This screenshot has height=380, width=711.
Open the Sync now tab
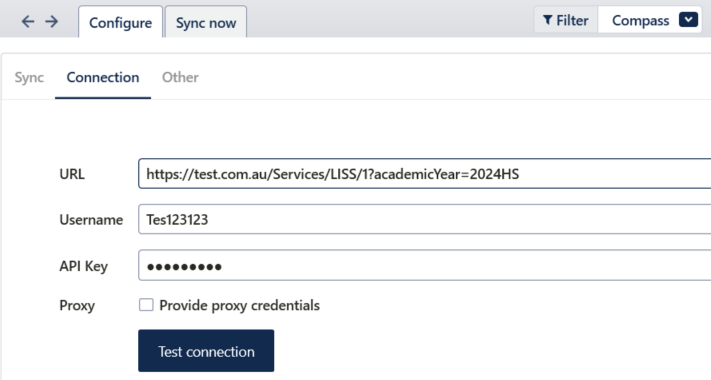pyautogui.click(x=206, y=22)
